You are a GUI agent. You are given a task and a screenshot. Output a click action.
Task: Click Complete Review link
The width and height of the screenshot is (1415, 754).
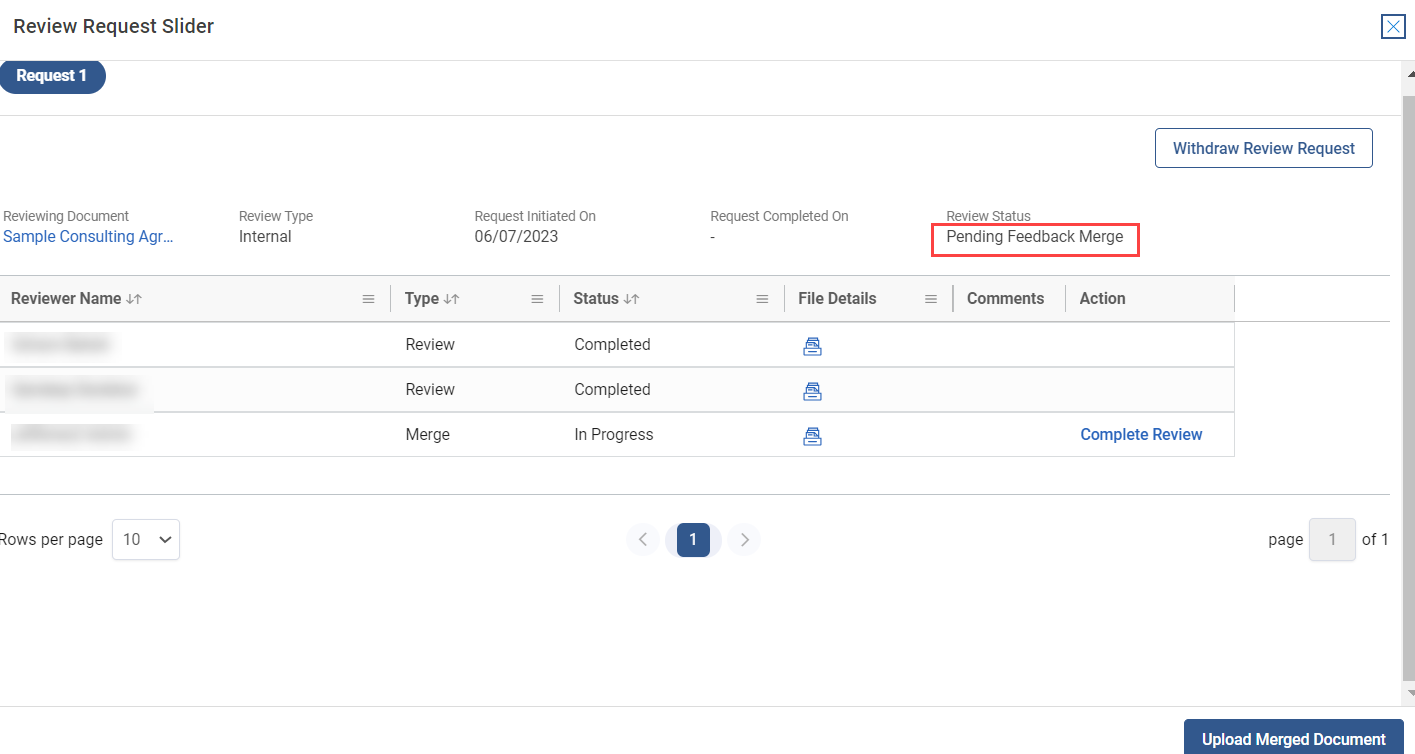click(1141, 434)
